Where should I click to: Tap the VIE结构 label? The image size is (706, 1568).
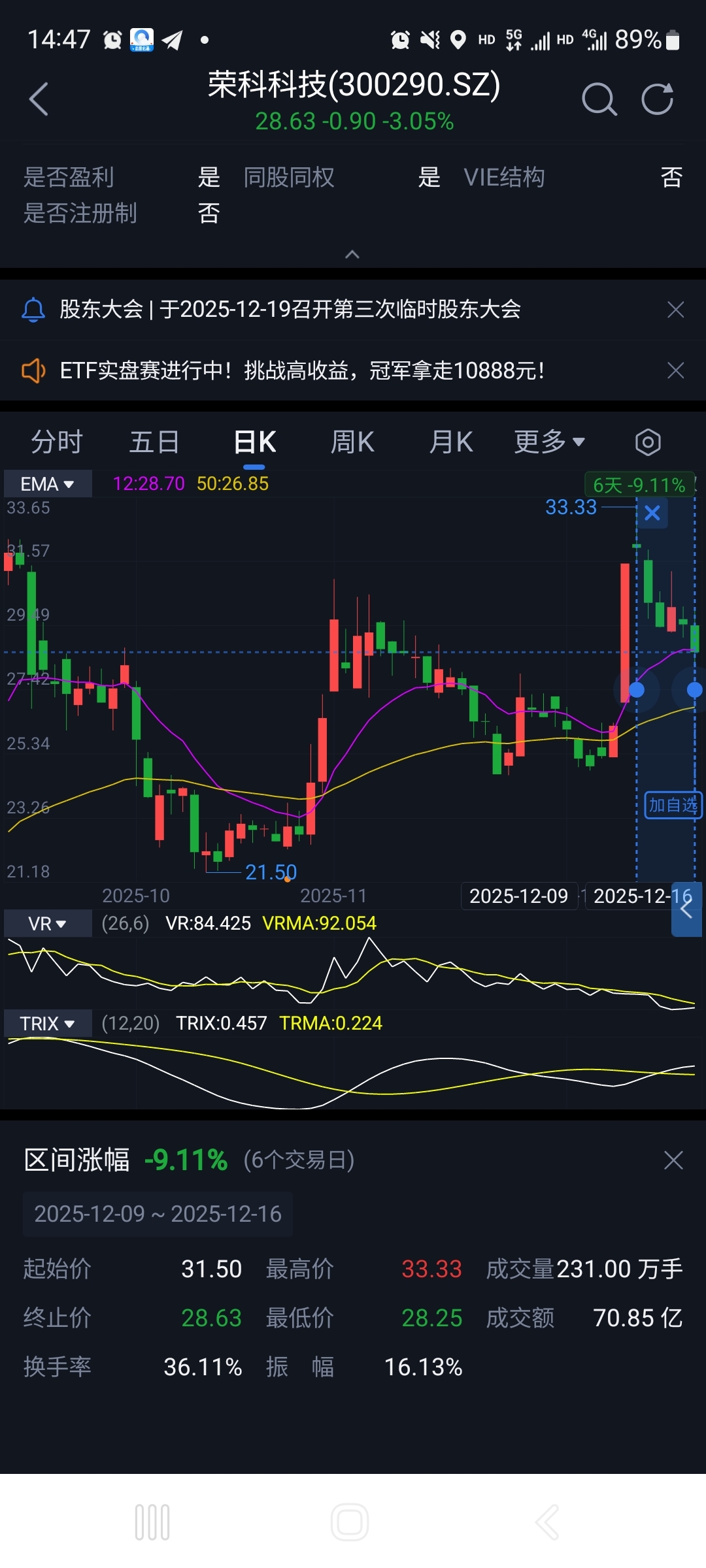(504, 177)
